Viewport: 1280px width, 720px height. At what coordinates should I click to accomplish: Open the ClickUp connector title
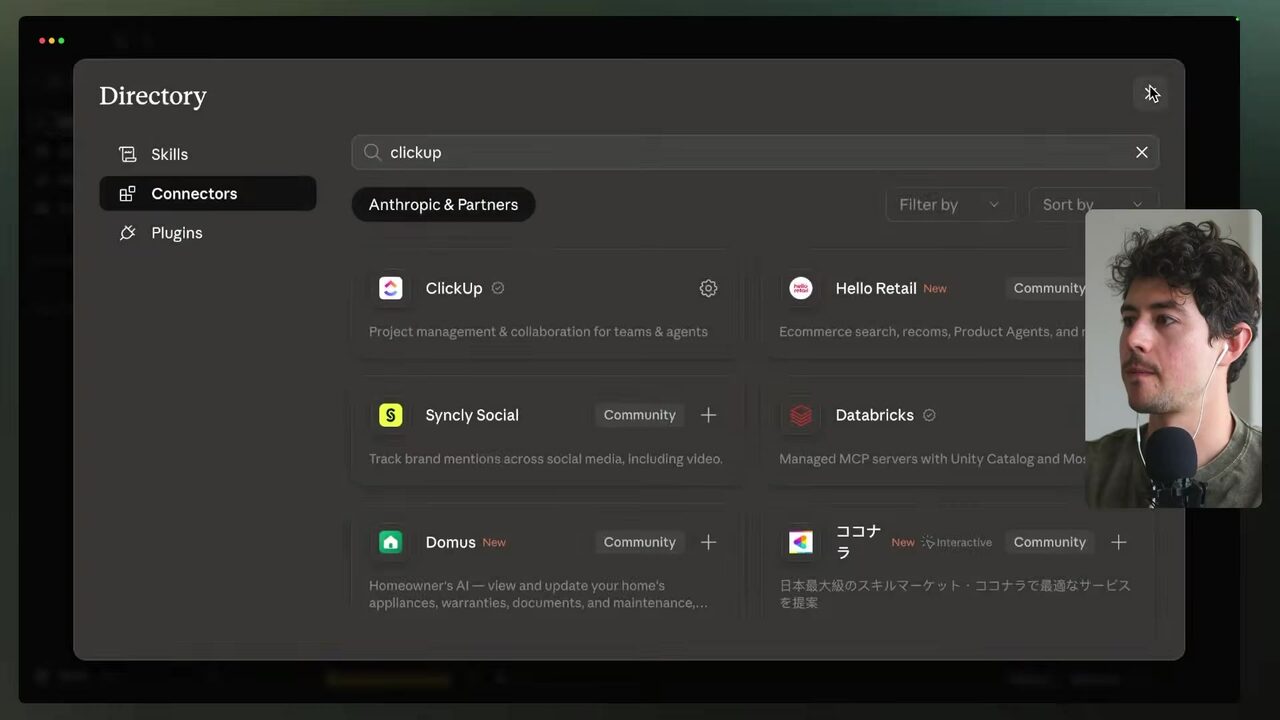pos(454,288)
